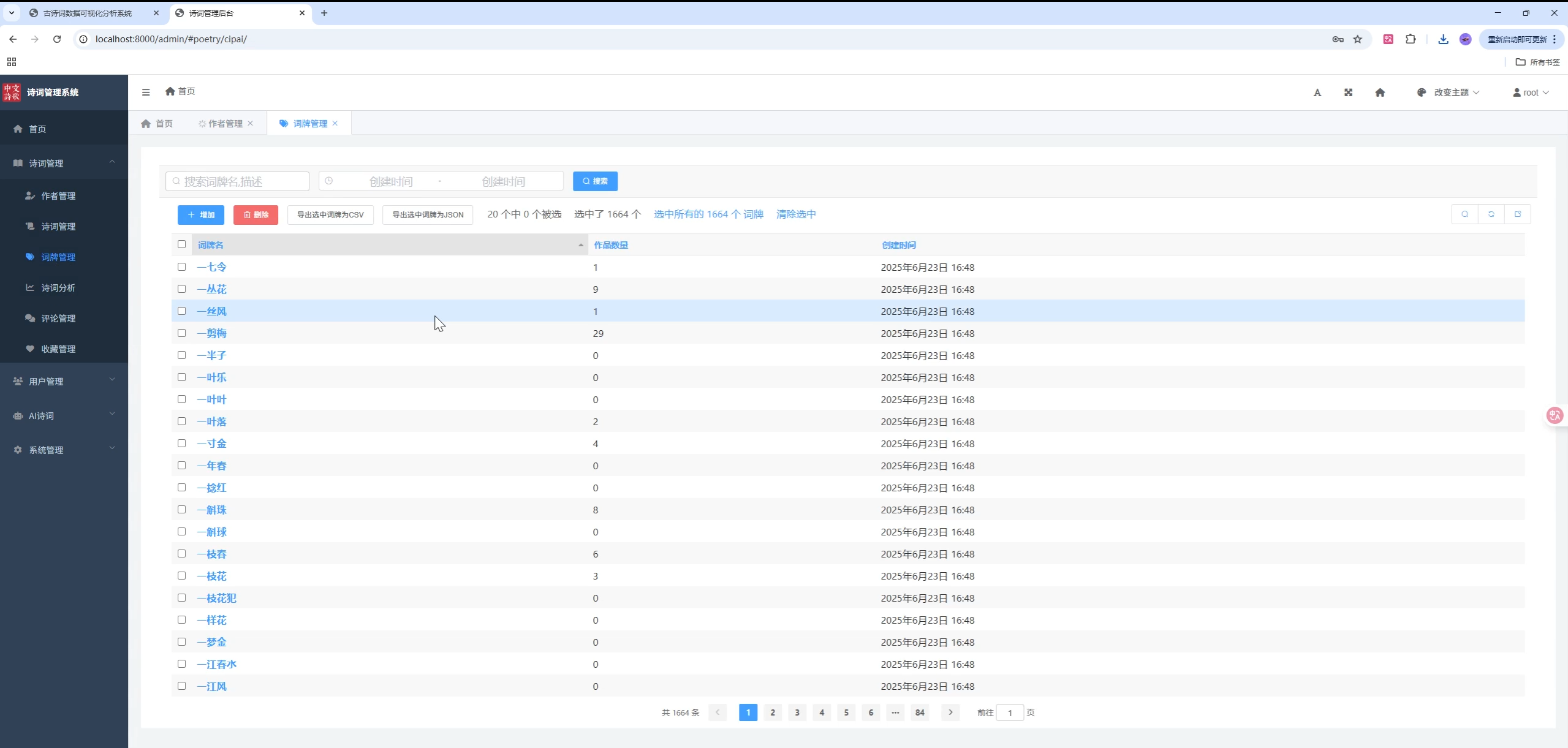Click the home icon in top toolbar
This screenshot has width=1568, height=748.
click(x=1380, y=93)
